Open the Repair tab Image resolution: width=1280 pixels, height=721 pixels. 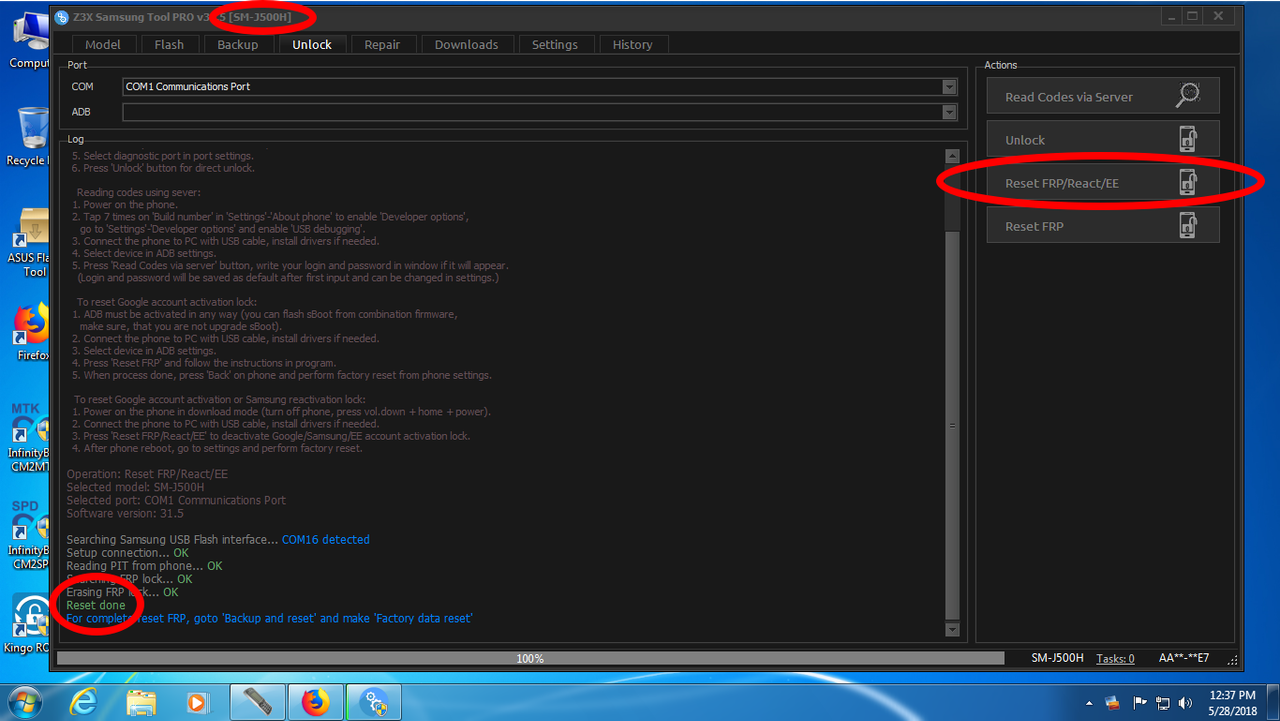click(x=382, y=44)
